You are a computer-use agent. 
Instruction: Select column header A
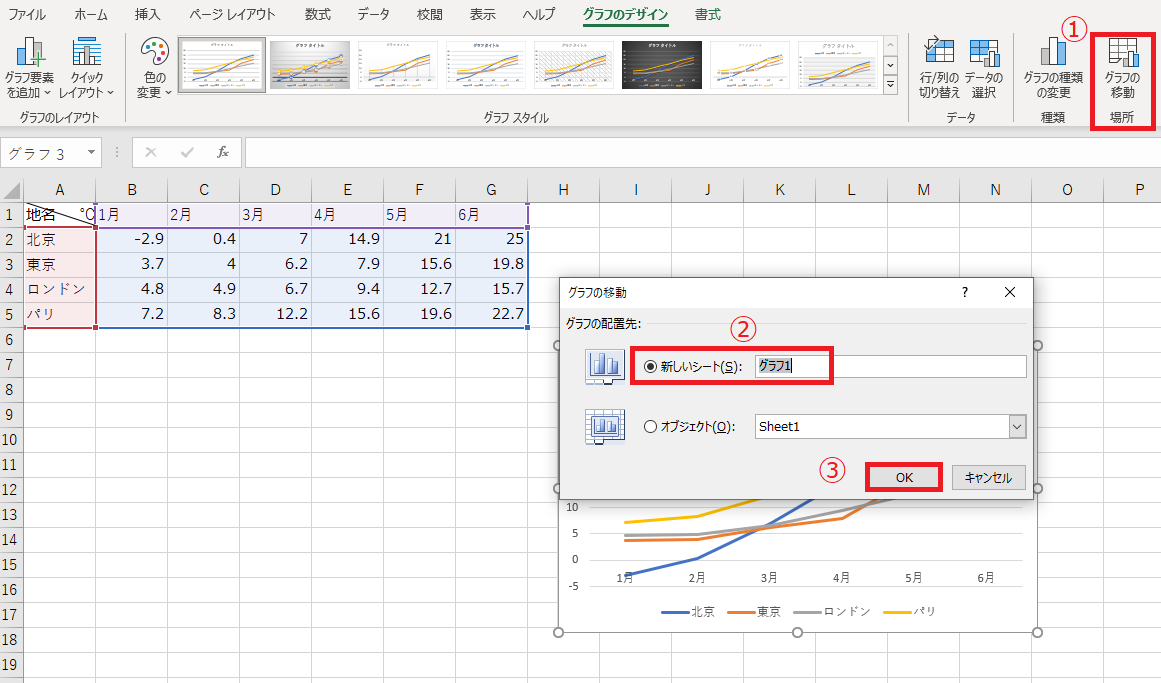(x=59, y=190)
